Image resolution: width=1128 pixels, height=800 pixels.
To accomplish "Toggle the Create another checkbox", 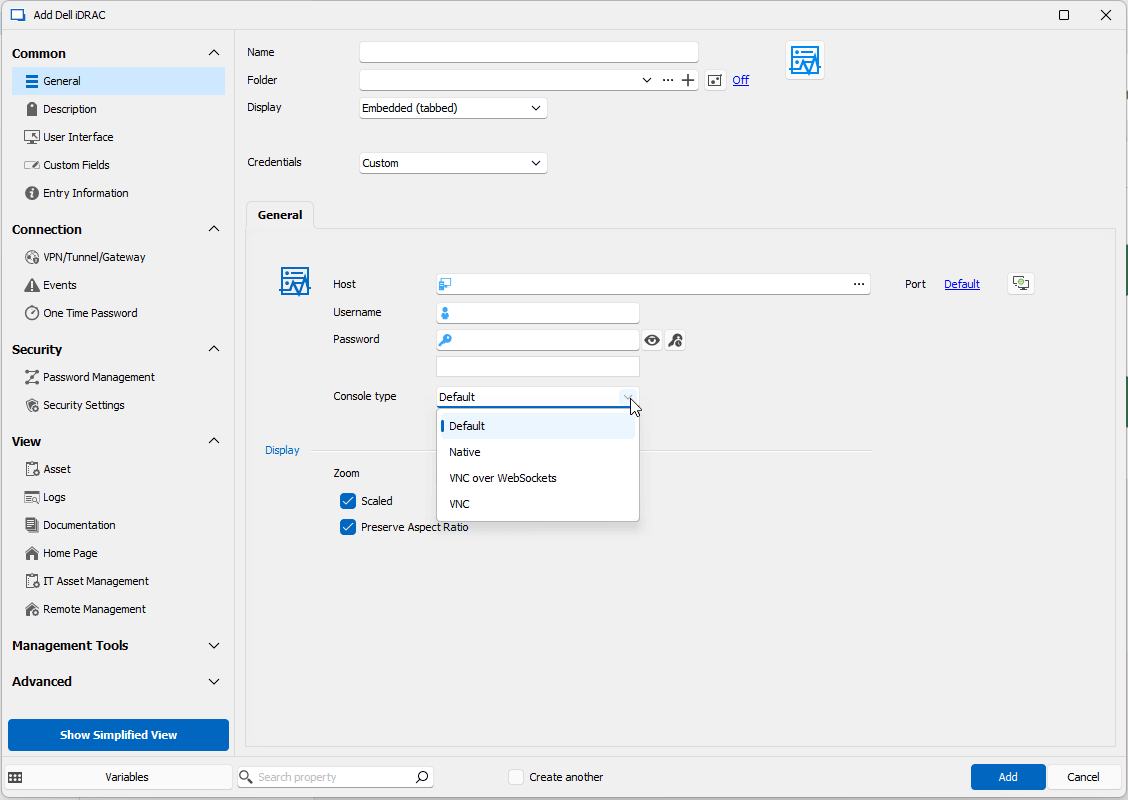I will pyautogui.click(x=516, y=777).
